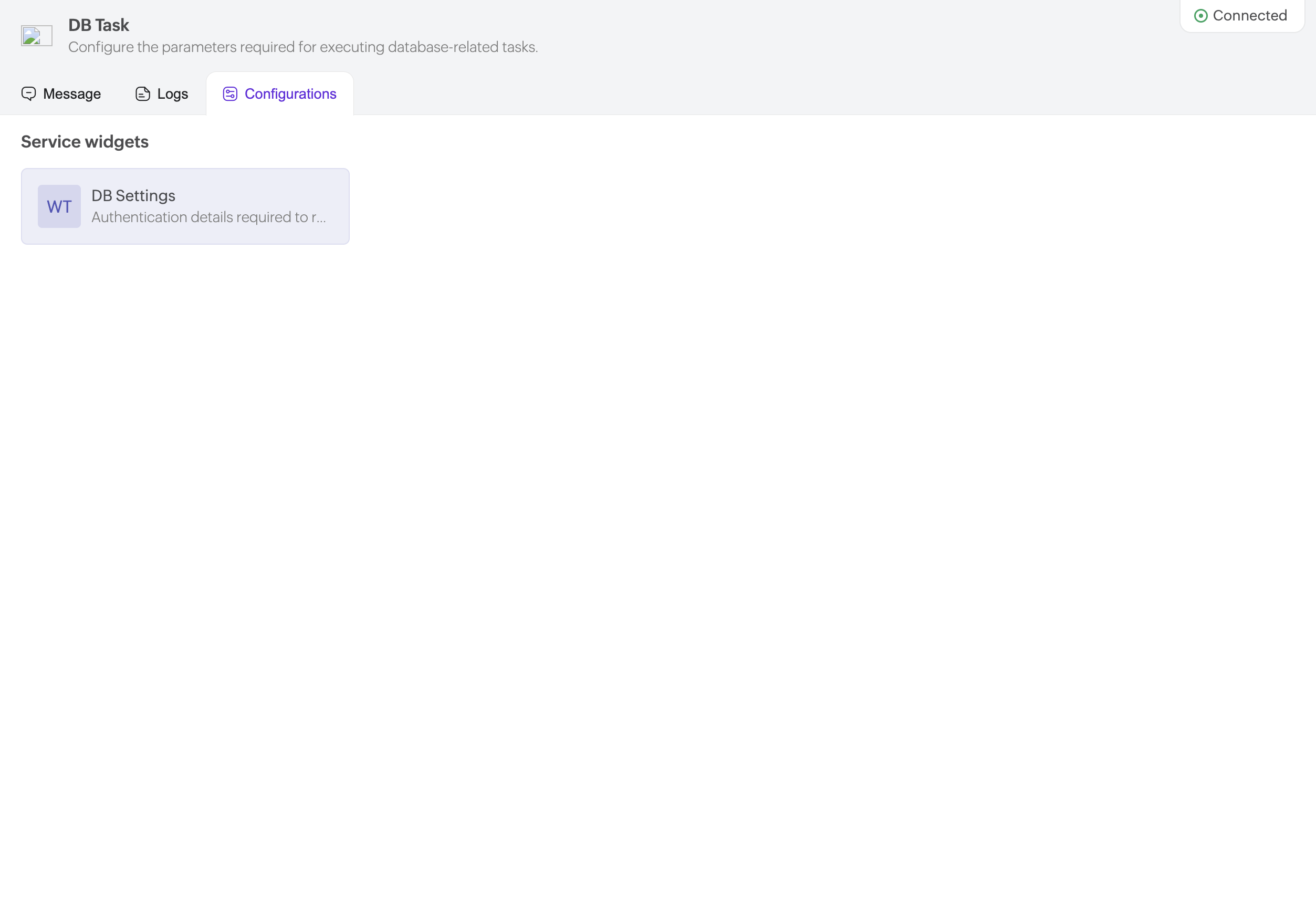Click the DB Settings widget title text
Screen dimensions: 1316x900
coord(133,196)
